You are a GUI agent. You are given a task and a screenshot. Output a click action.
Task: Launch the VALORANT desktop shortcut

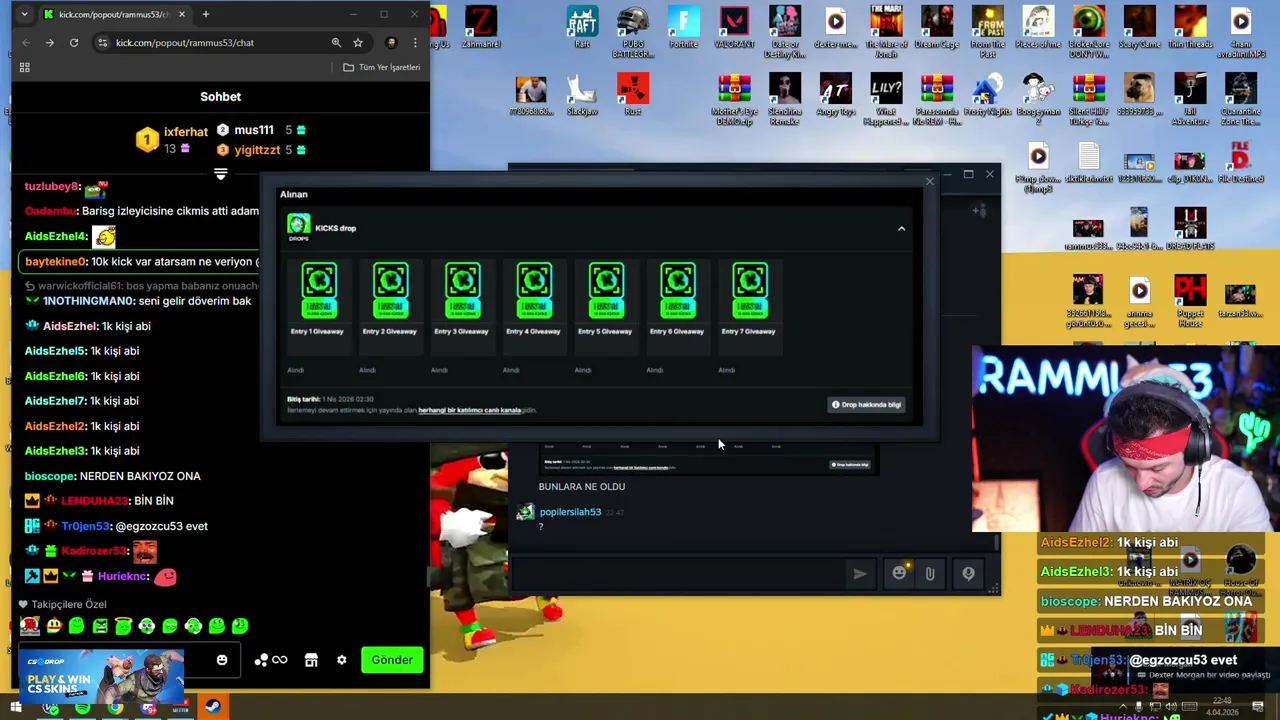734,27
